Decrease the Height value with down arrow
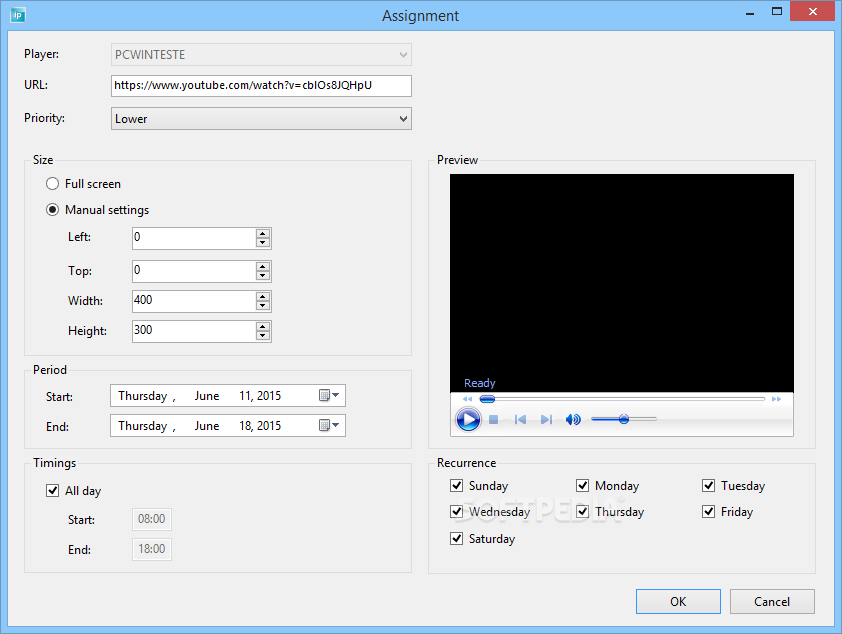The width and height of the screenshot is (842, 634). point(263,336)
